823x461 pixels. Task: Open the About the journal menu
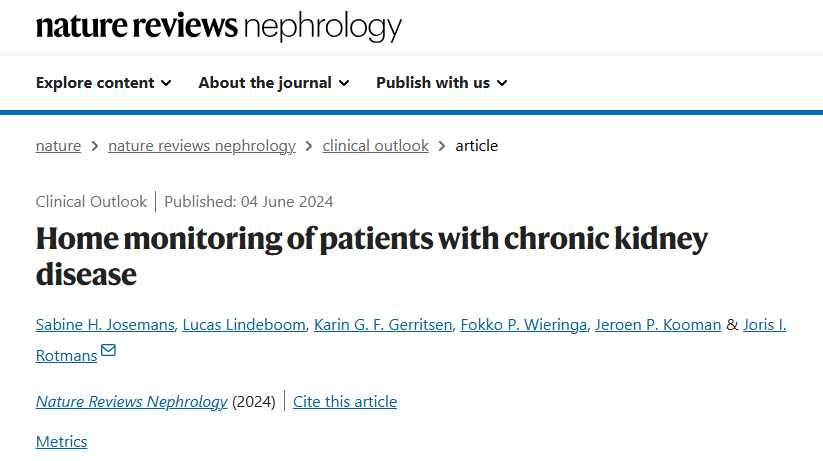[x=273, y=83]
